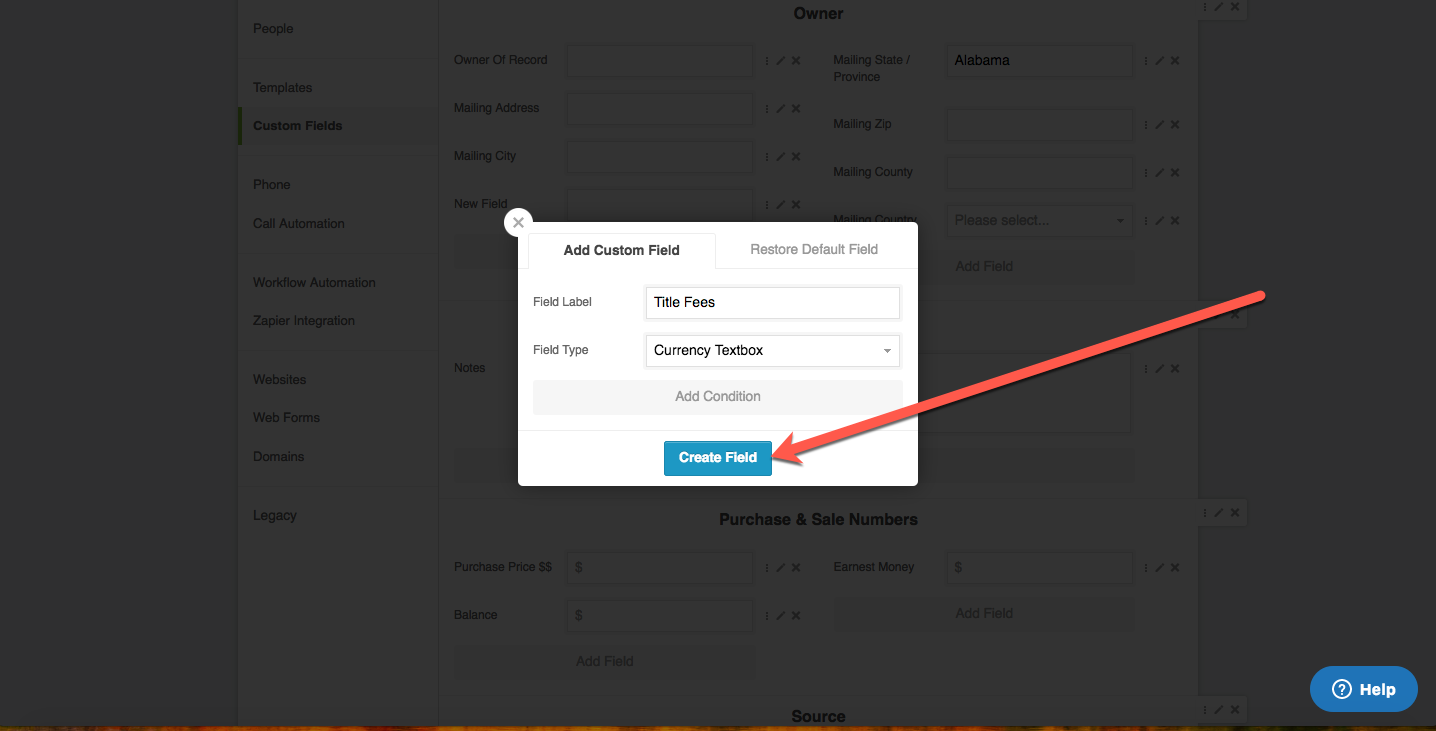The width and height of the screenshot is (1436, 731).
Task: Edit the Purchase & Sale Numbers section
Action: pyautogui.click(x=1219, y=513)
